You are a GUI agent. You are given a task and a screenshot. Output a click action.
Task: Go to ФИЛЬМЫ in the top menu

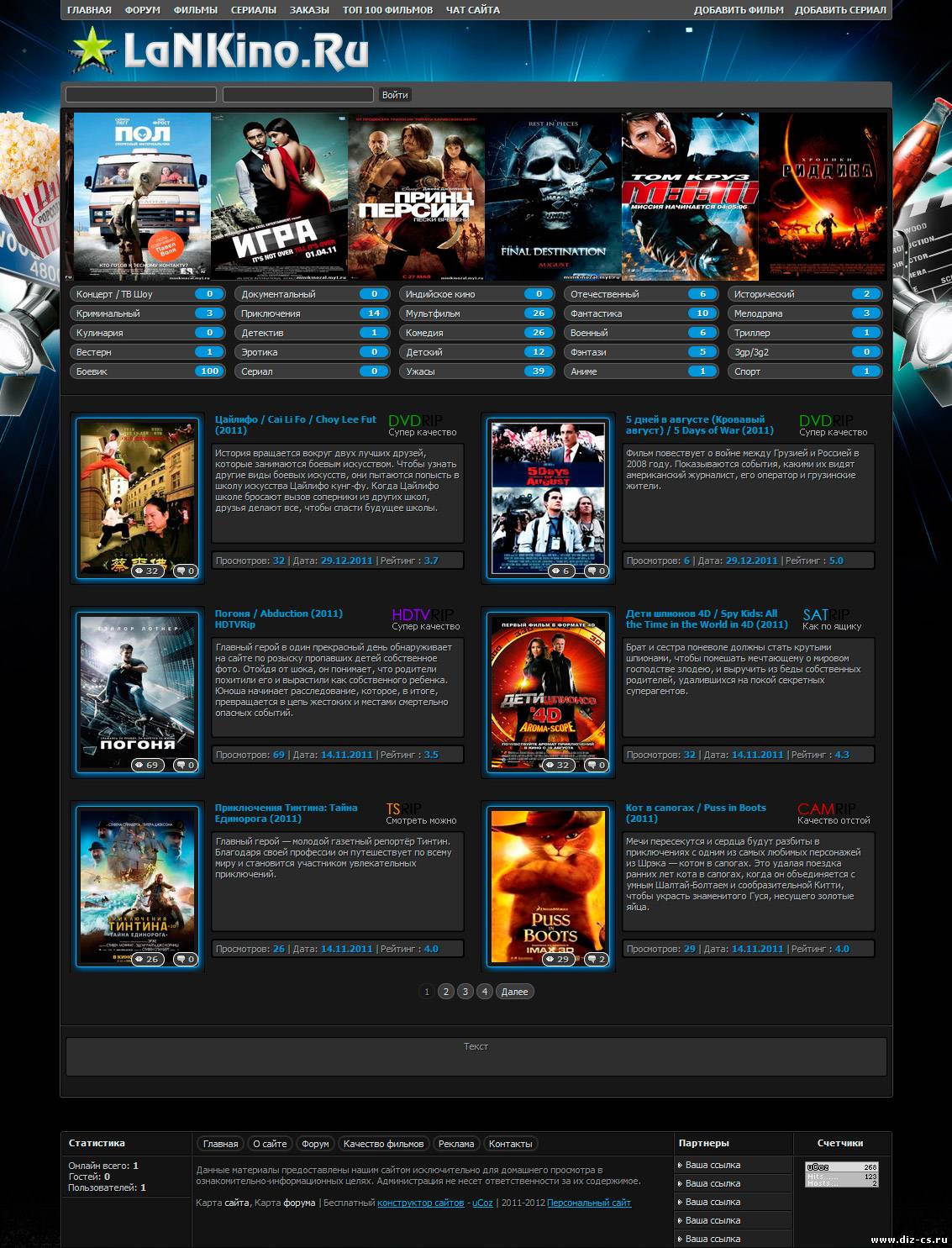pos(196,10)
